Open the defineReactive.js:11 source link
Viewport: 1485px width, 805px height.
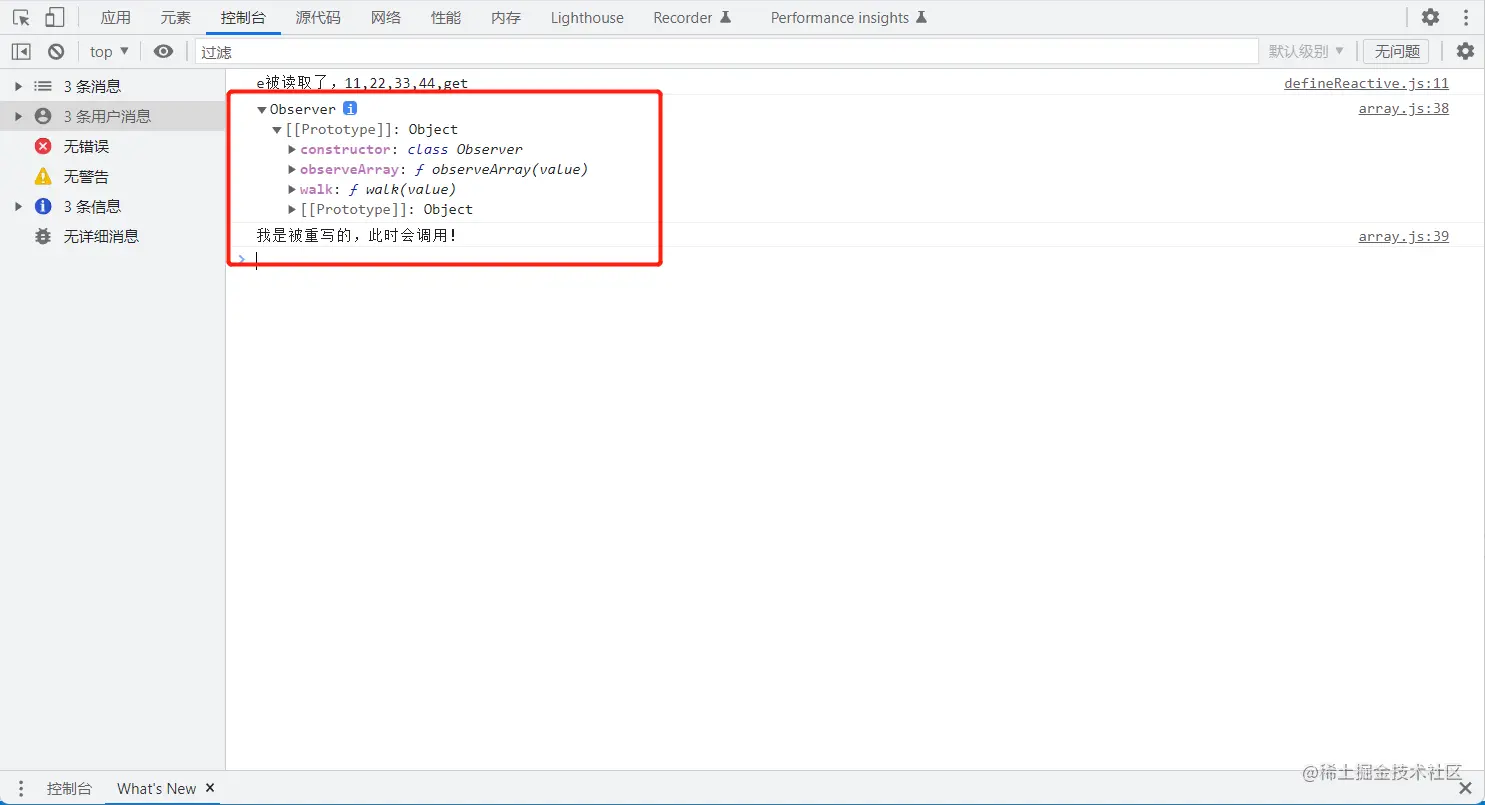(x=1366, y=83)
